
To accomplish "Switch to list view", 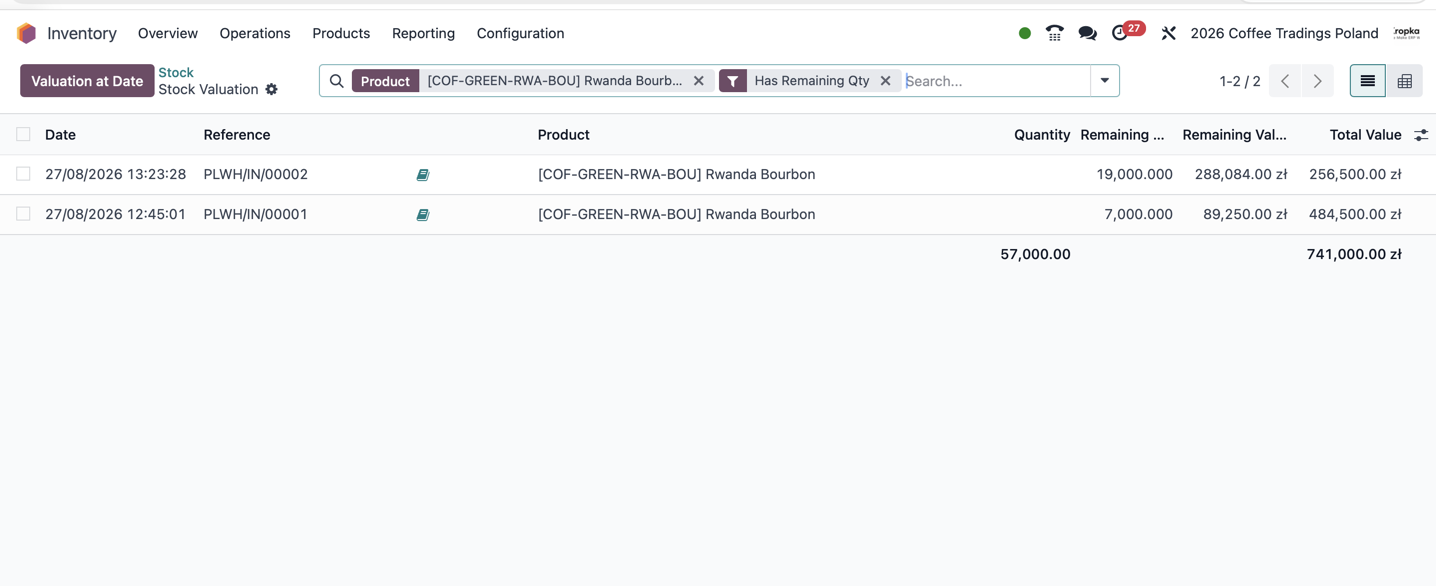I will point(1368,81).
